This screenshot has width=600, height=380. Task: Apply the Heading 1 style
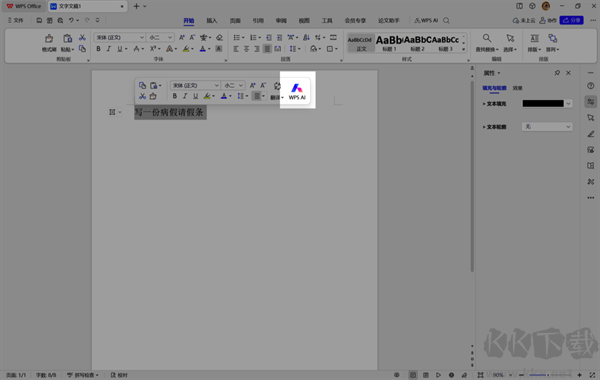tap(389, 42)
